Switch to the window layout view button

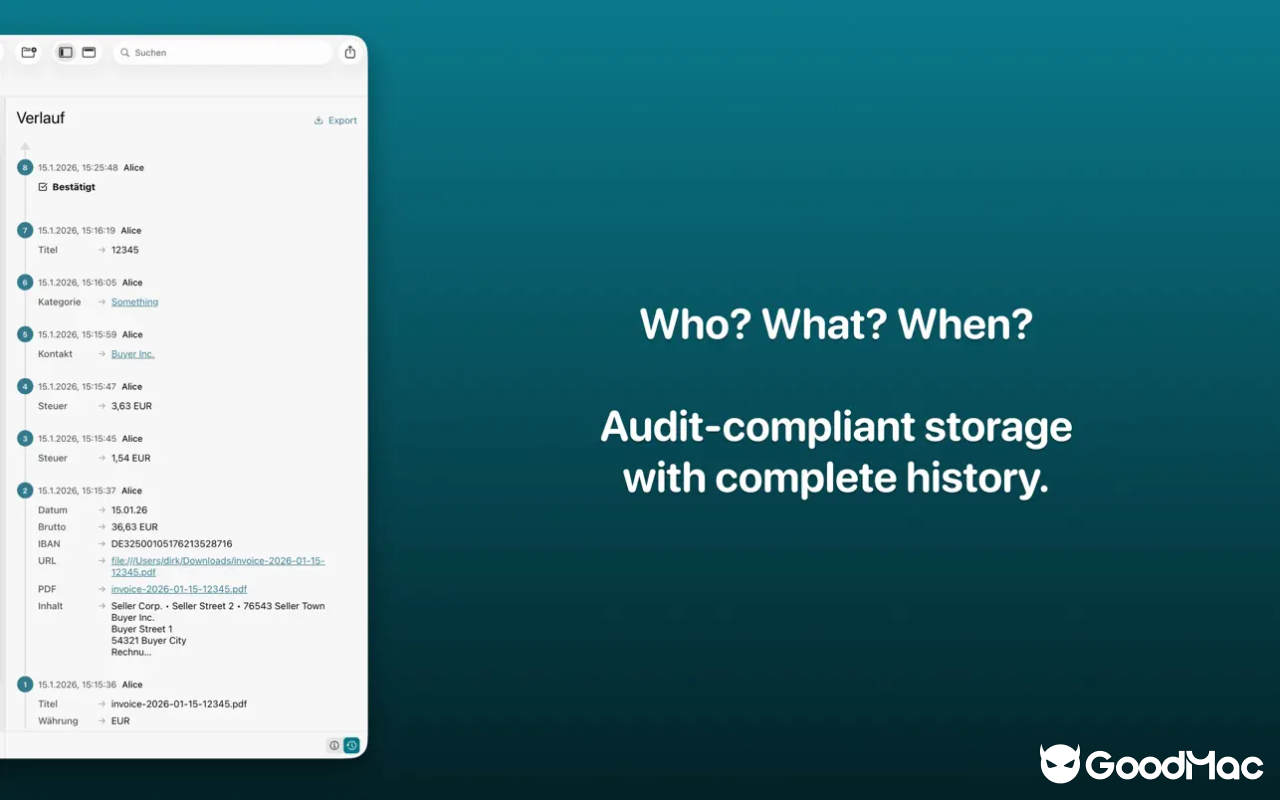pyautogui.click(x=89, y=52)
